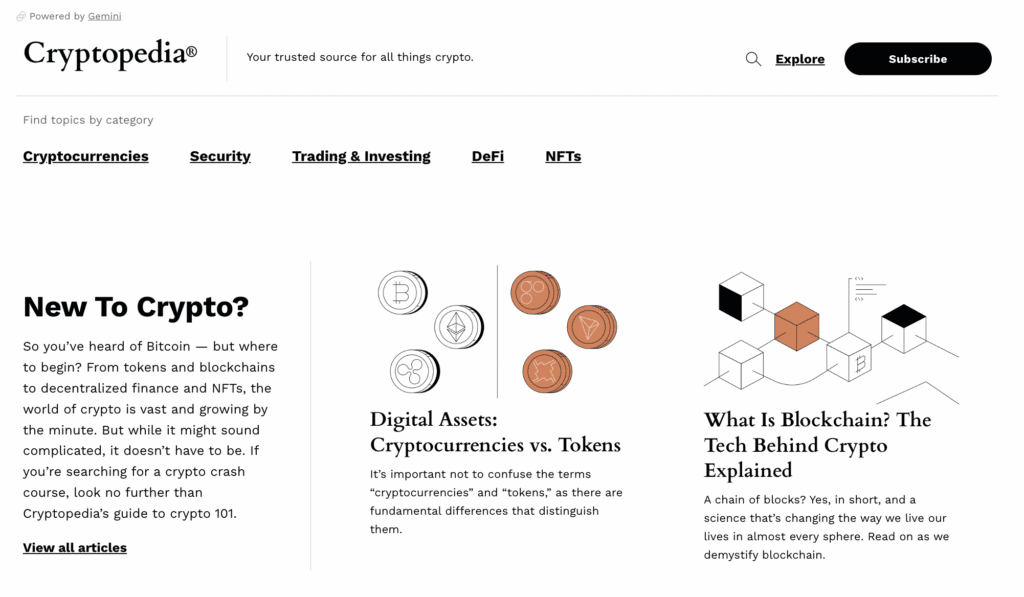Open the Security category
Screen dimensions: 1024x597
coord(220,156)
